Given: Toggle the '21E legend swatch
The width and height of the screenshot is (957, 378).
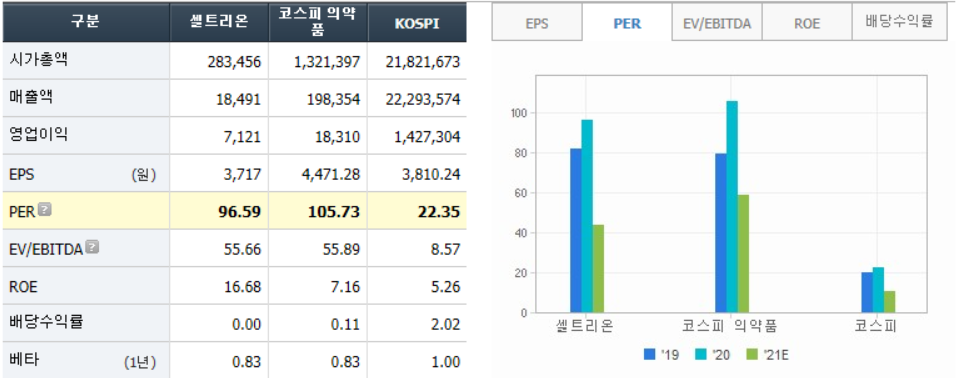Looking at the screenshot, I should [x=751, y=354].
